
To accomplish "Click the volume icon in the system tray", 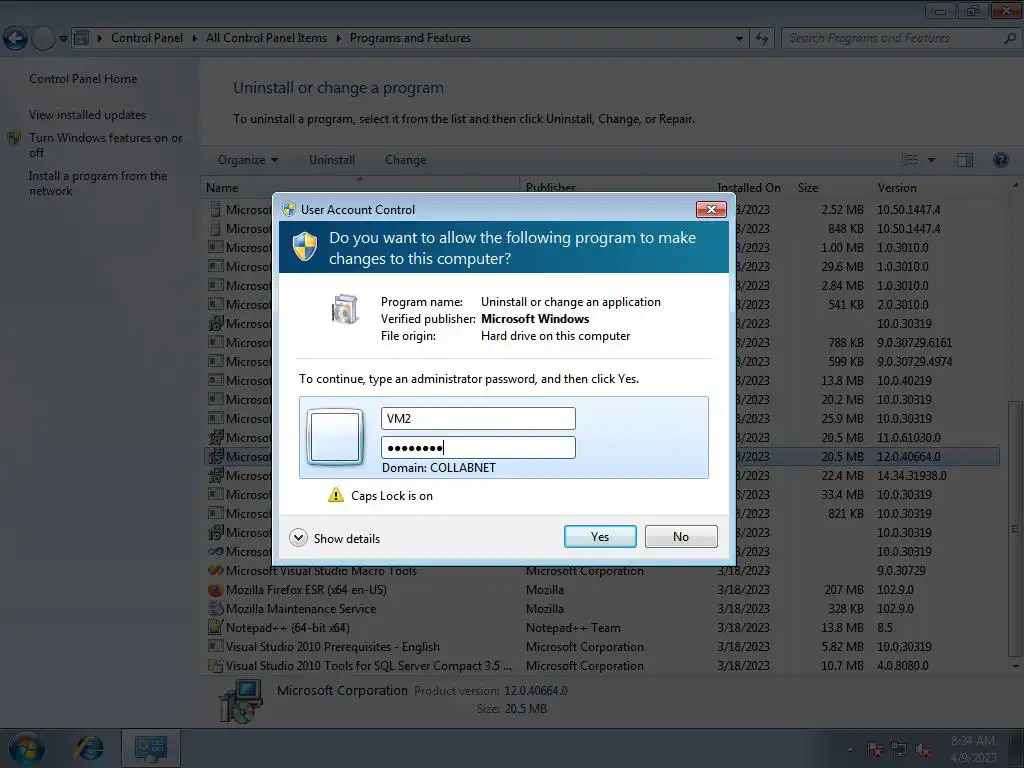I will [923, 750].
